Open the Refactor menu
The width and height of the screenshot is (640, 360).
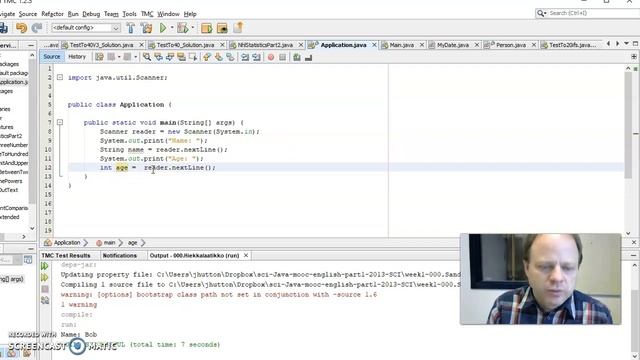click(x=52, y=14)
